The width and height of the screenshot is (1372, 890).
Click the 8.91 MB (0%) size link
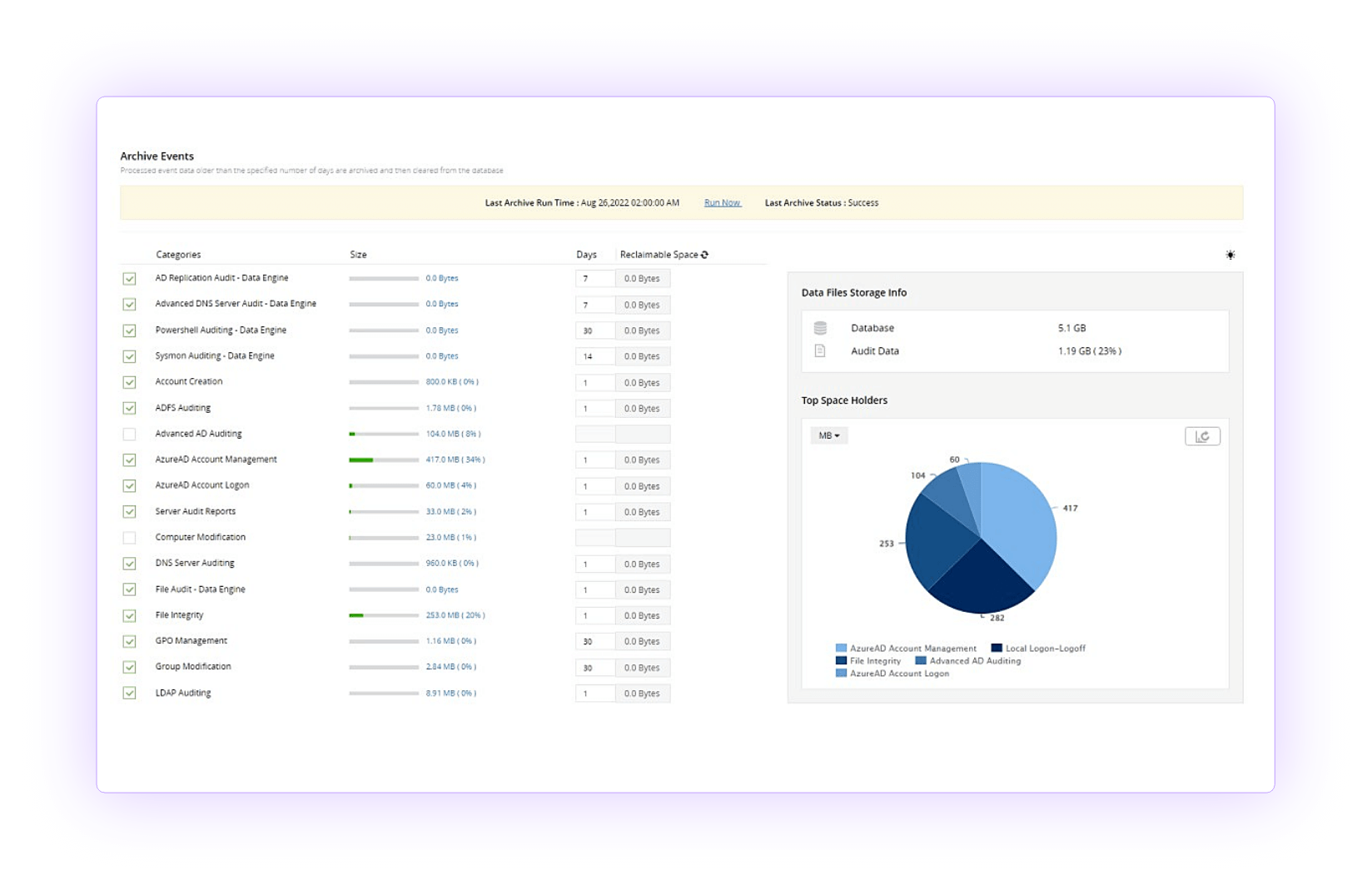[451, 693]
